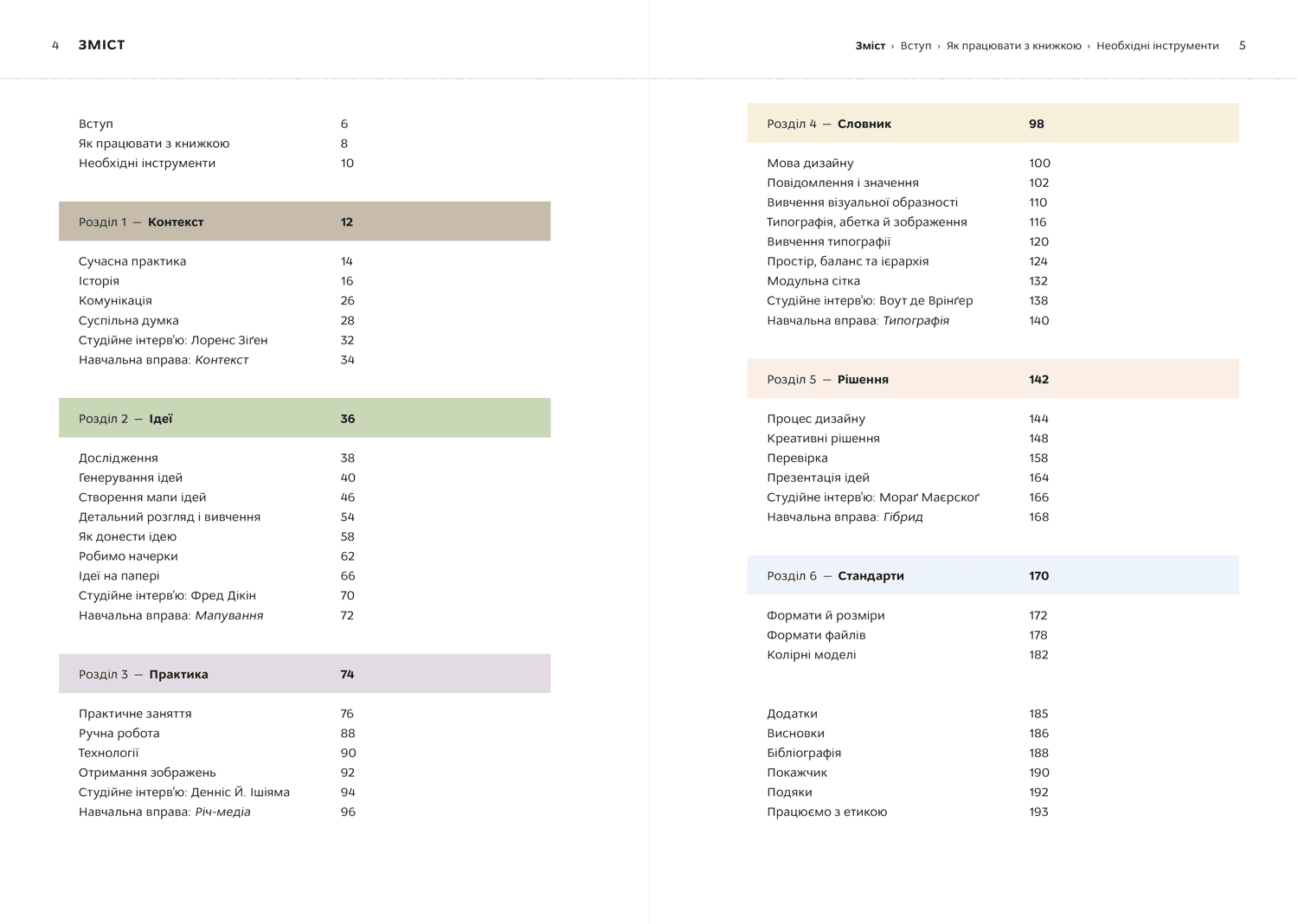The image size is (1298, 924).
Task: Click 'Студійне інтерв'ю: Лоренс Зіґен' entry
Action: tap(173, 340)
